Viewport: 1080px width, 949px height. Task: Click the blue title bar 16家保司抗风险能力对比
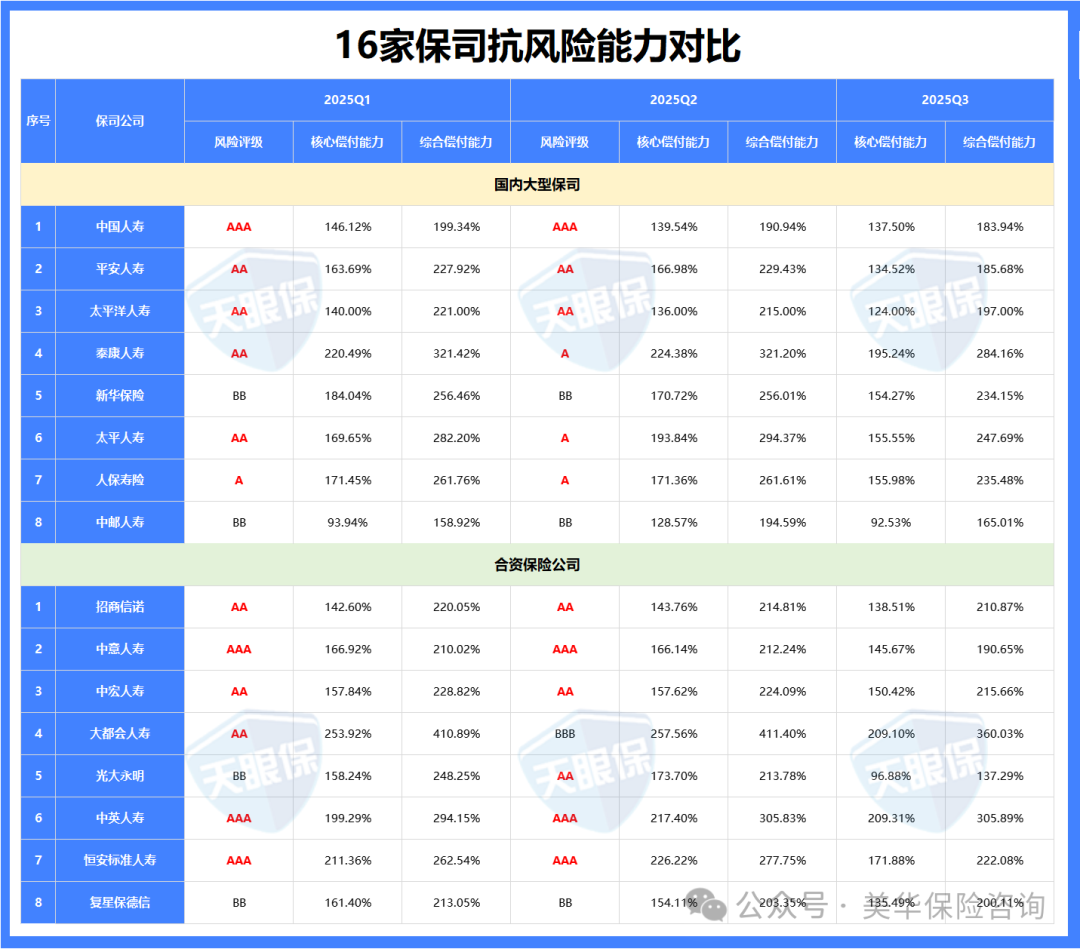(540, 41)
